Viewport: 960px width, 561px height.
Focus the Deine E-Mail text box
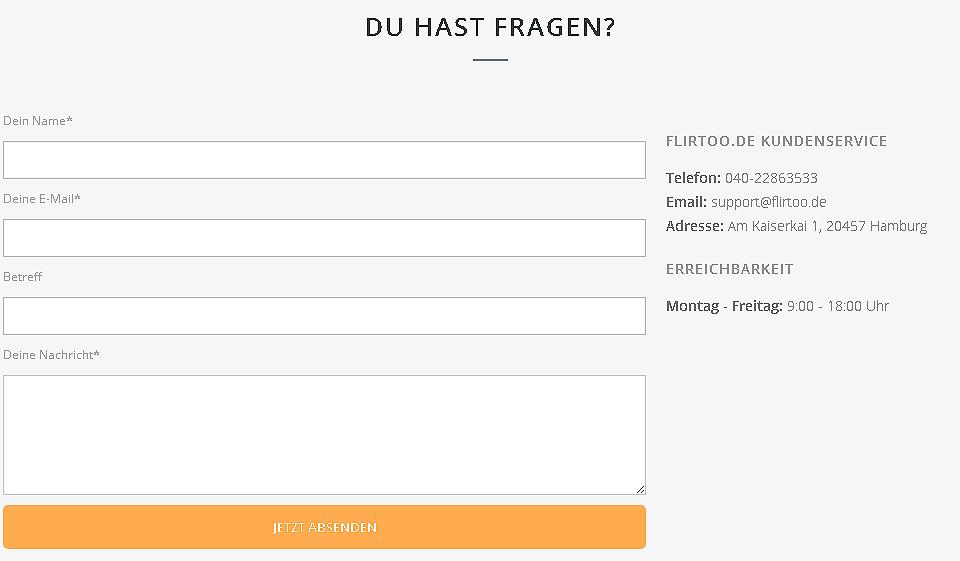(324, 238)
